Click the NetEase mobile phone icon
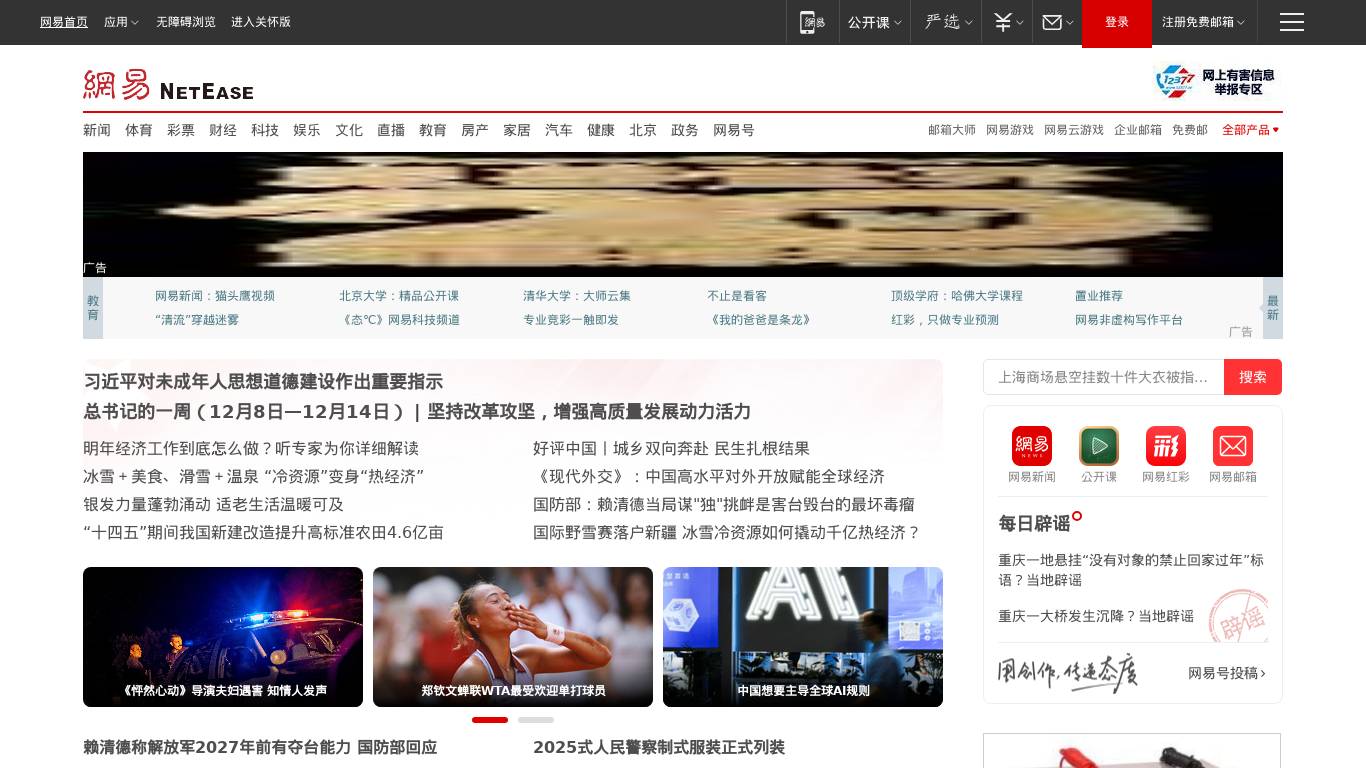The width and height of the screenshot is (1366, 768). tap(812, 22)
